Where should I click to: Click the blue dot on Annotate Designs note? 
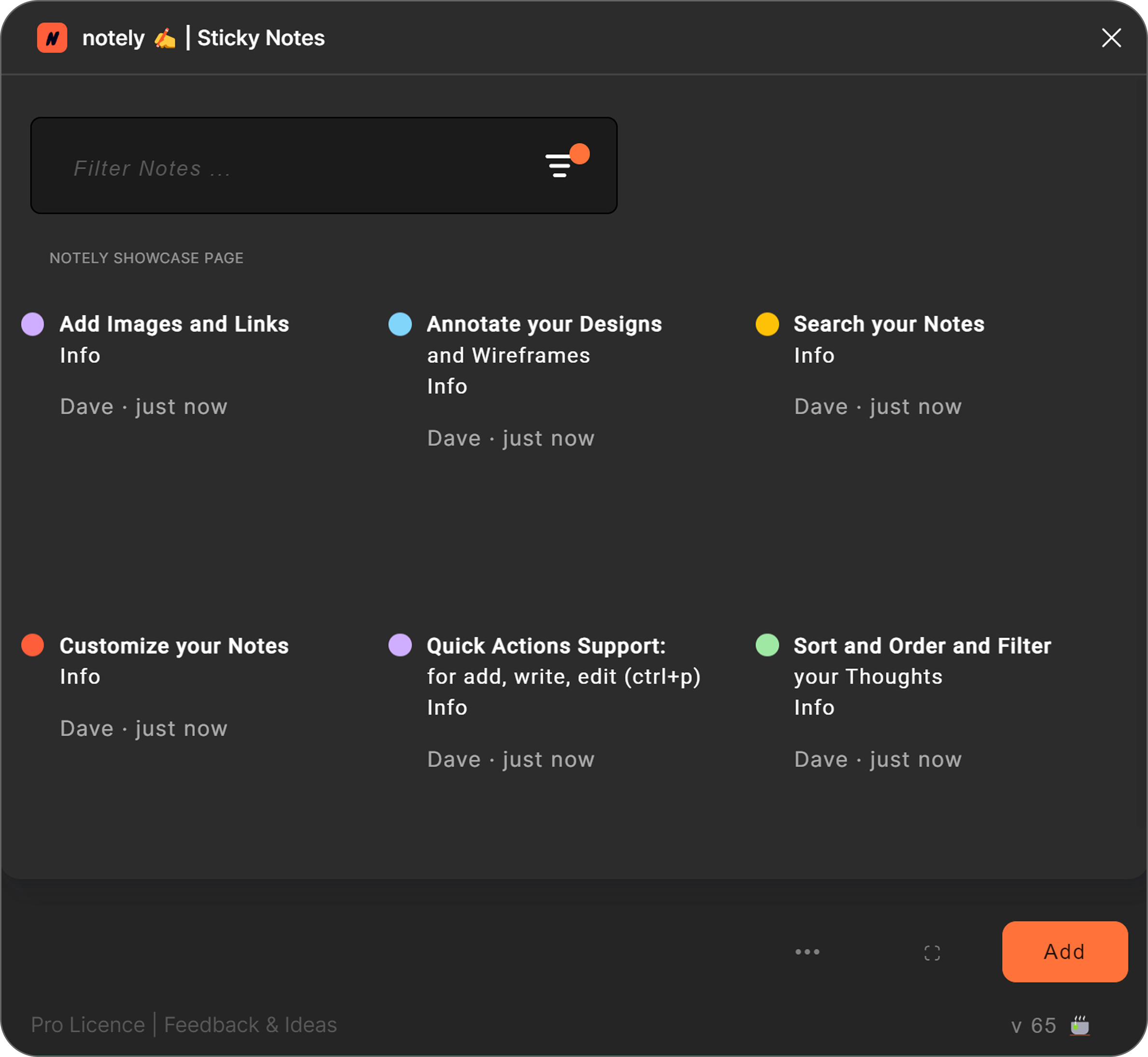point(400,324)
